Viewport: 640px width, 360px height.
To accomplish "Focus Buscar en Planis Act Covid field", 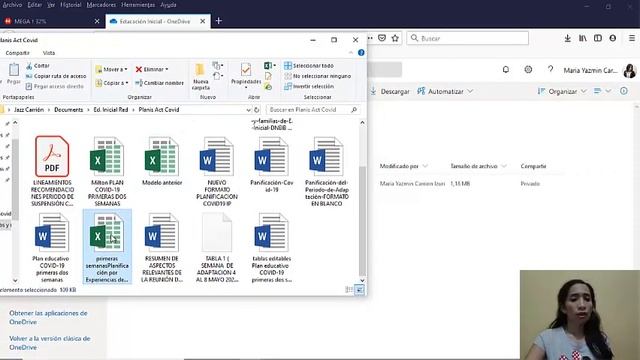I will [x=313, y=110].
